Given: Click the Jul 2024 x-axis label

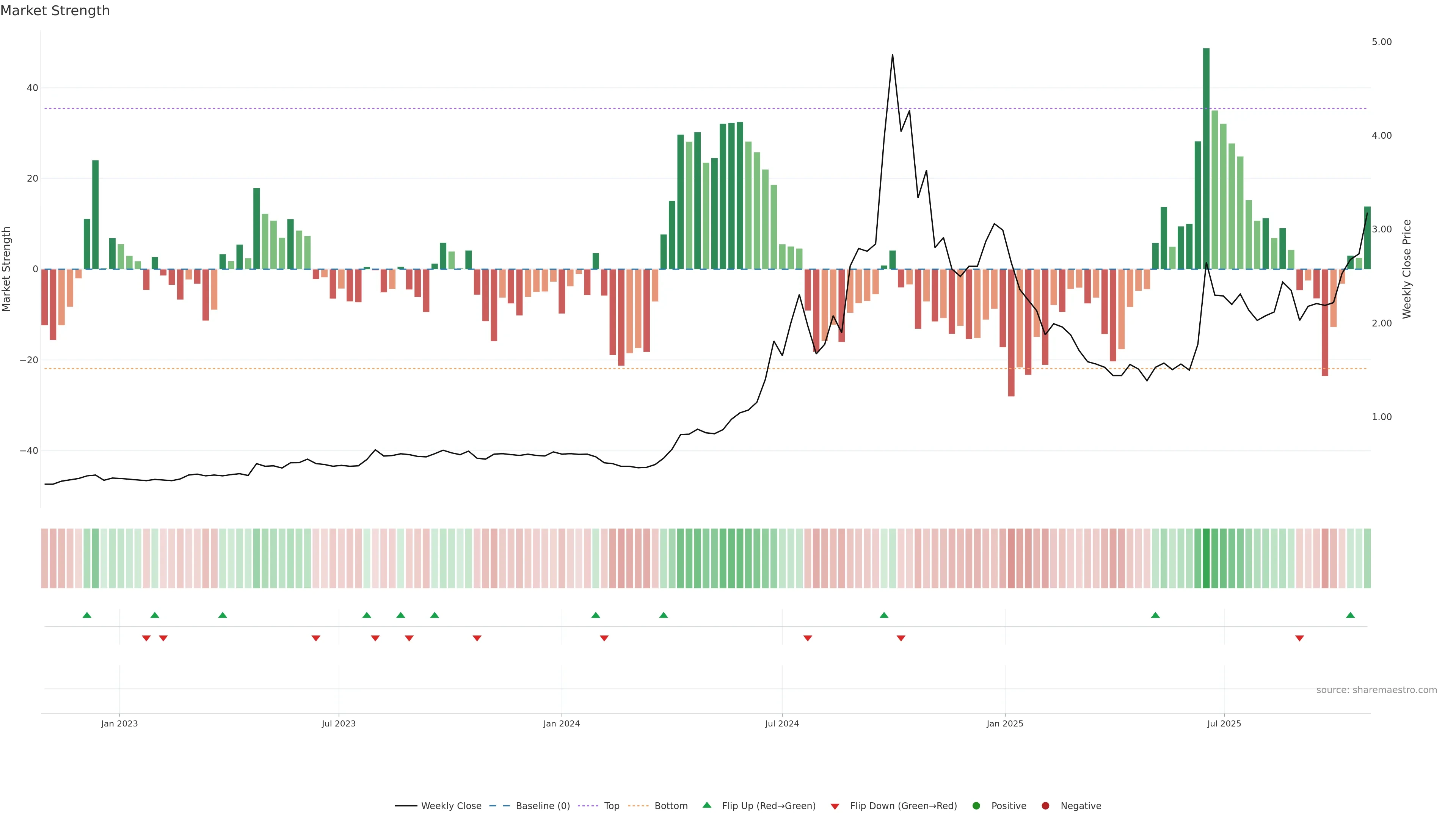Looking at the screenshot, I should 782,723.
